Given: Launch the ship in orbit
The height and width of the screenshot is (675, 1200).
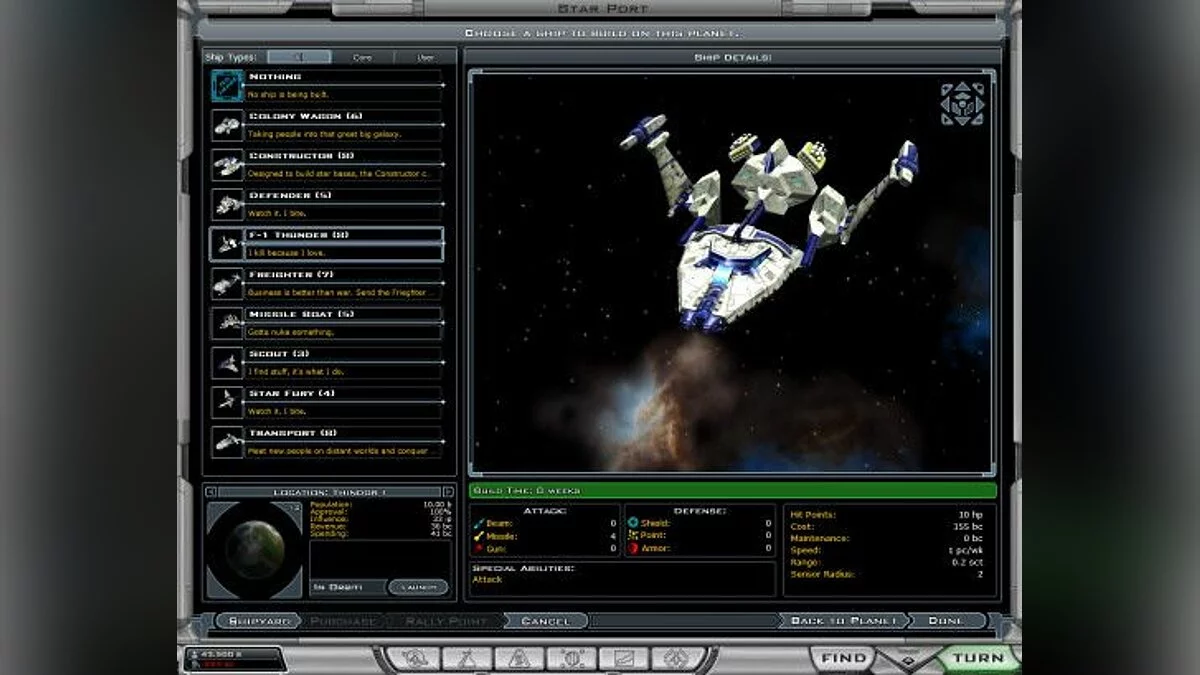Looking at the screenshot, I should 418,587.
